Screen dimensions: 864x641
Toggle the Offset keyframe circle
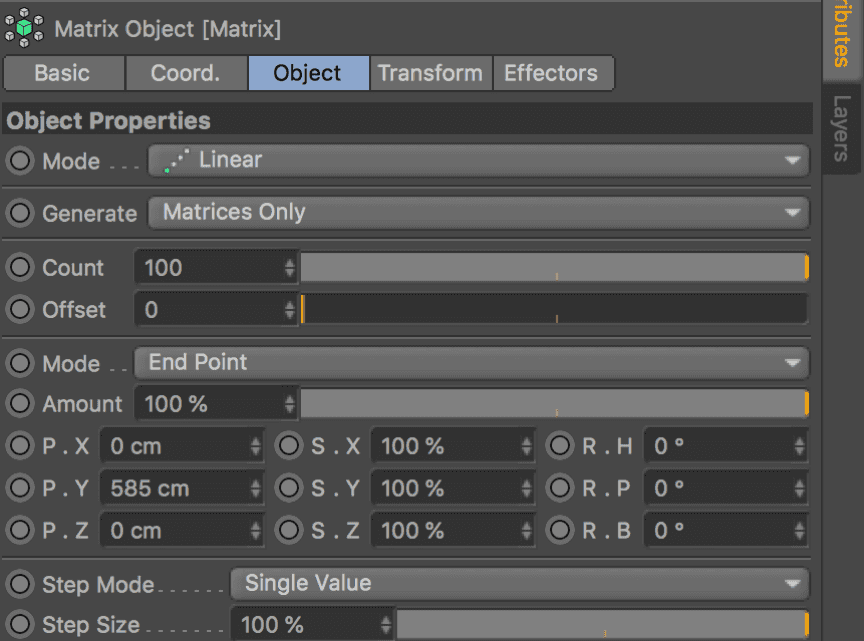click(x=20, y=310)
